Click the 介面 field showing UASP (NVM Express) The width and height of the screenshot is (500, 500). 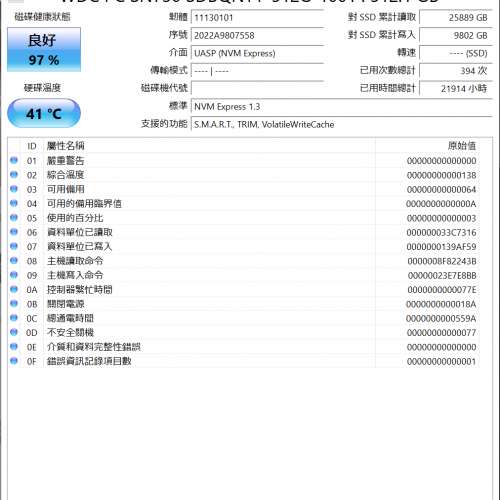tap(257, 53)
